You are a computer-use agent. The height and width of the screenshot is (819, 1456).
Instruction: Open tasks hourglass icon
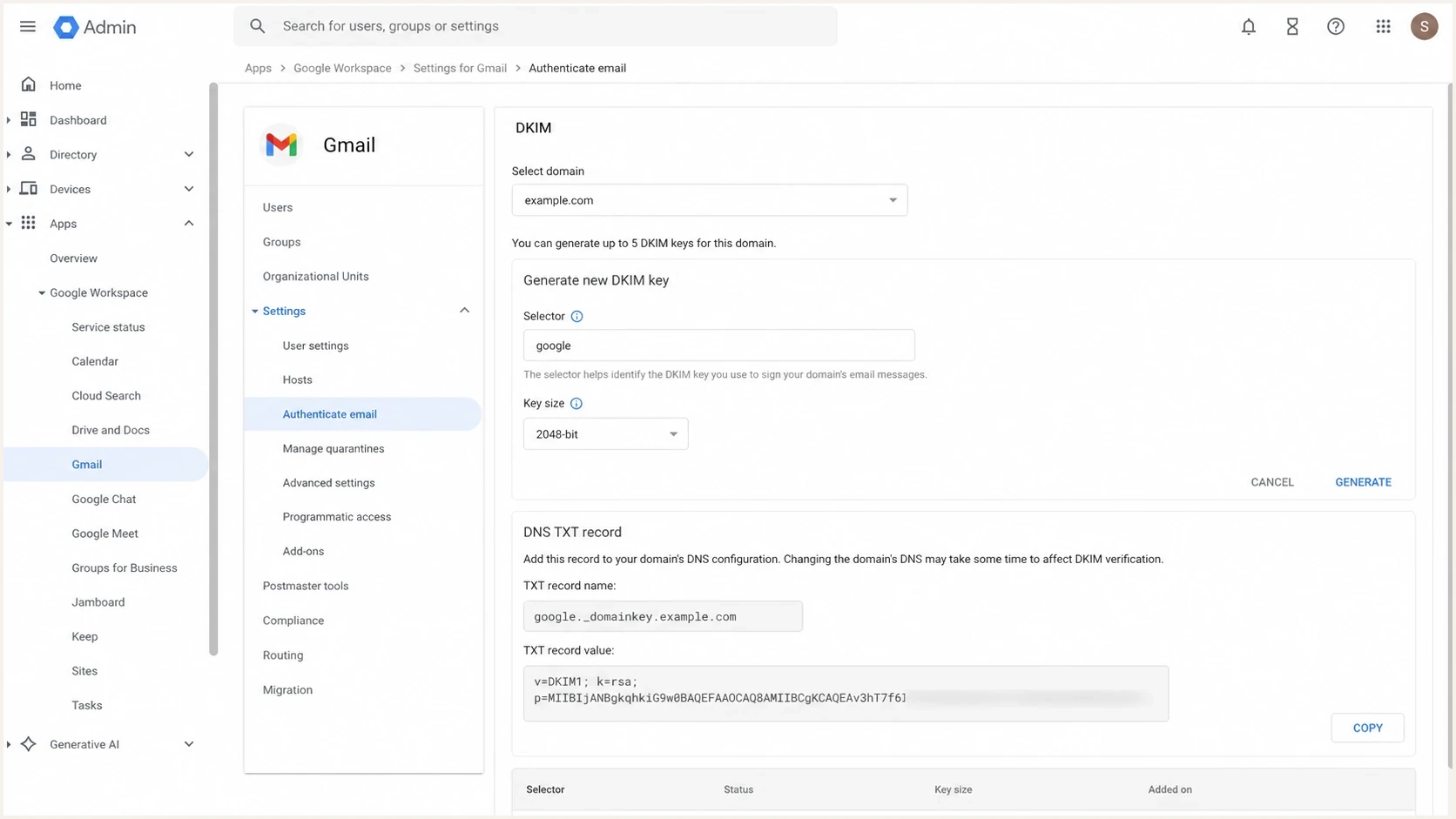(x=1292, y=26)
